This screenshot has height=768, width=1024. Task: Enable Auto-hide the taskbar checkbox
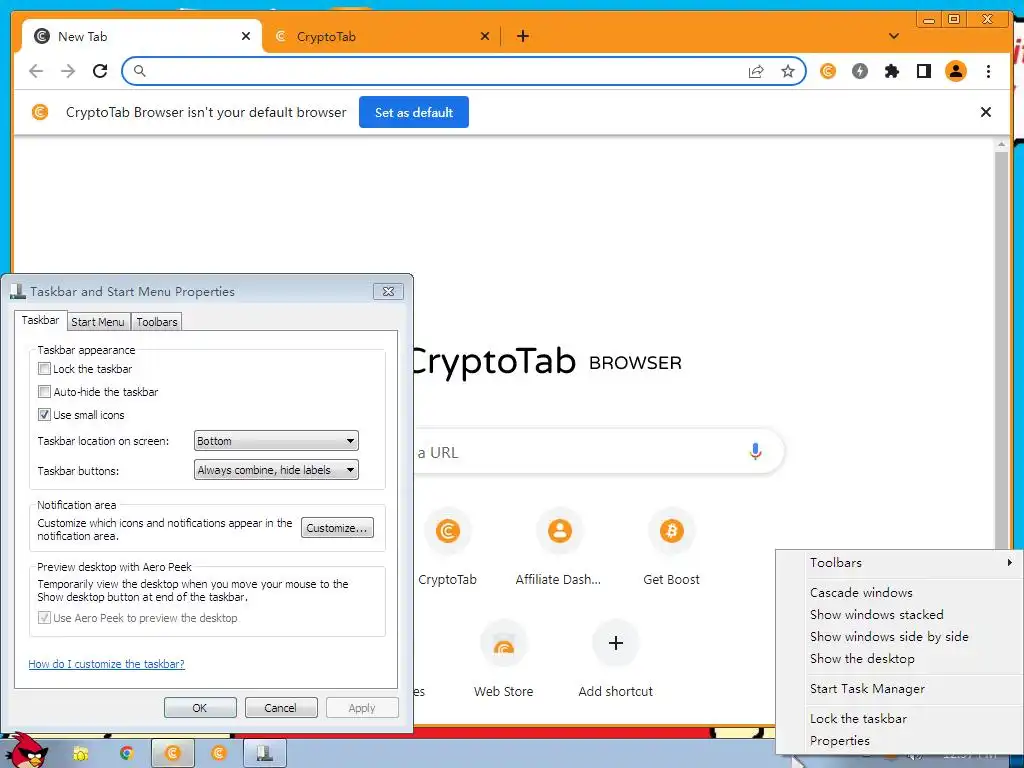click(44, 392)
